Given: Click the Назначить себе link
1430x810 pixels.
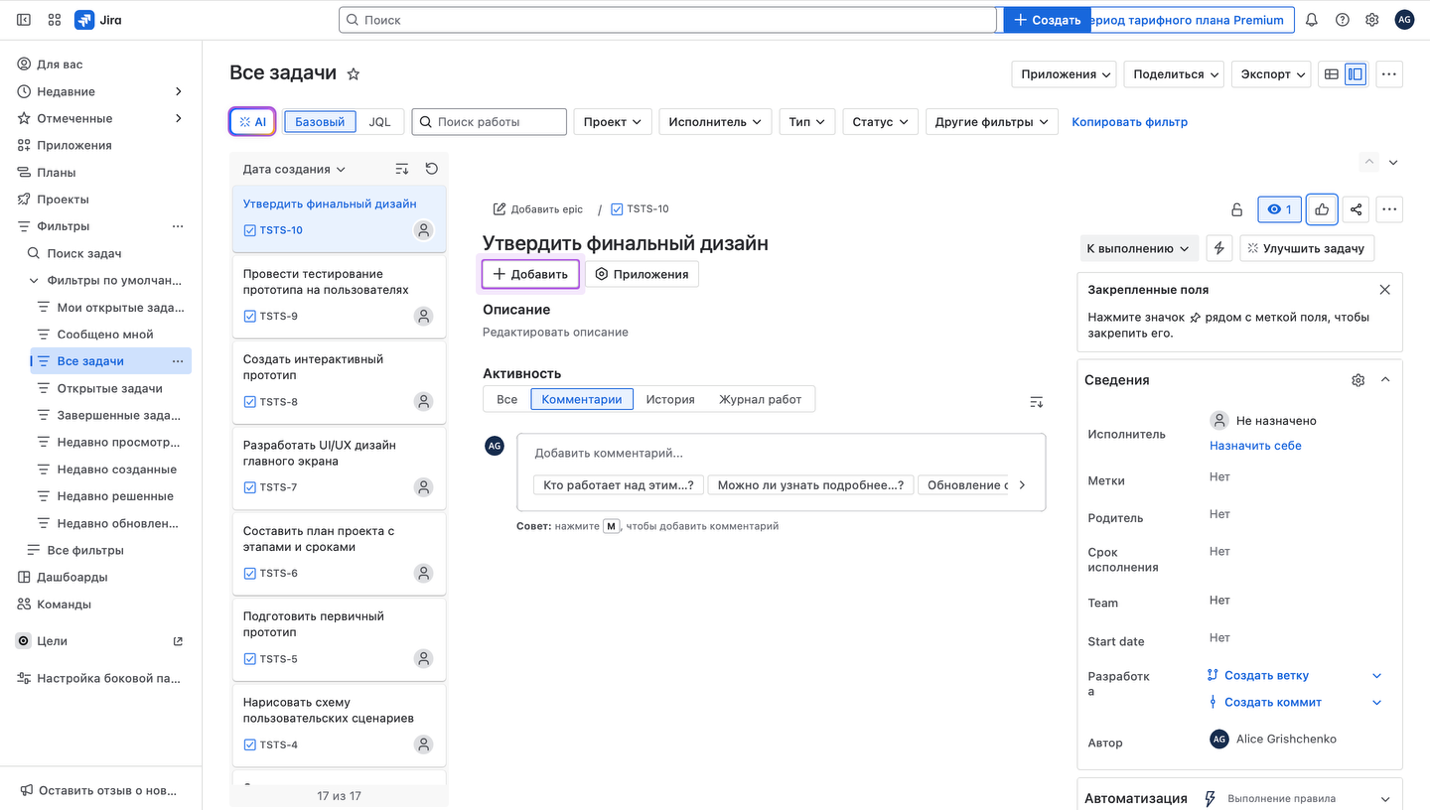Looking at the screenshot, I should pyautogui.click(x=1255, y=446).
